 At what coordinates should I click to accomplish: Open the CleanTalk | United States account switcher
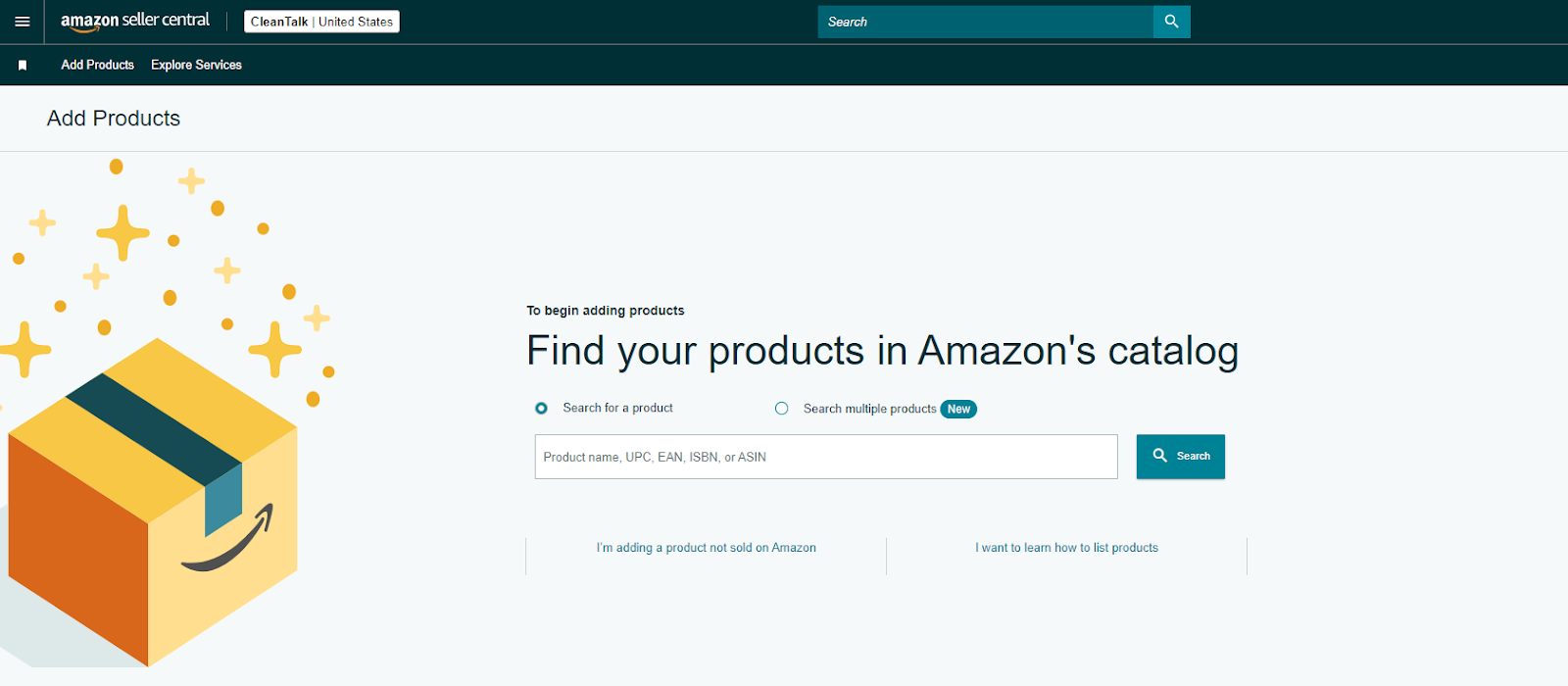(321, 22)
